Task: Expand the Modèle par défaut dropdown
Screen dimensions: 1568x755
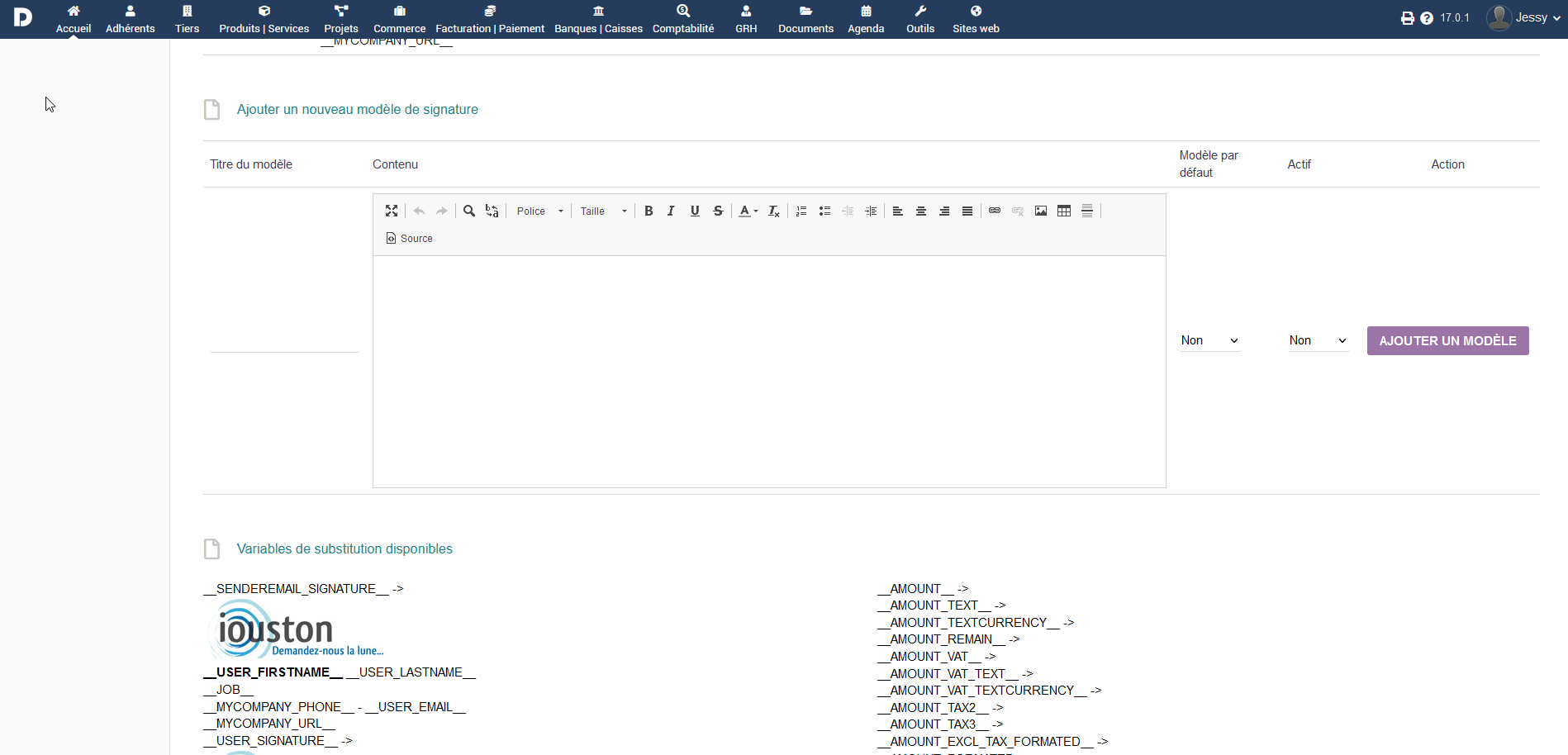Action: click(1209, 340)
